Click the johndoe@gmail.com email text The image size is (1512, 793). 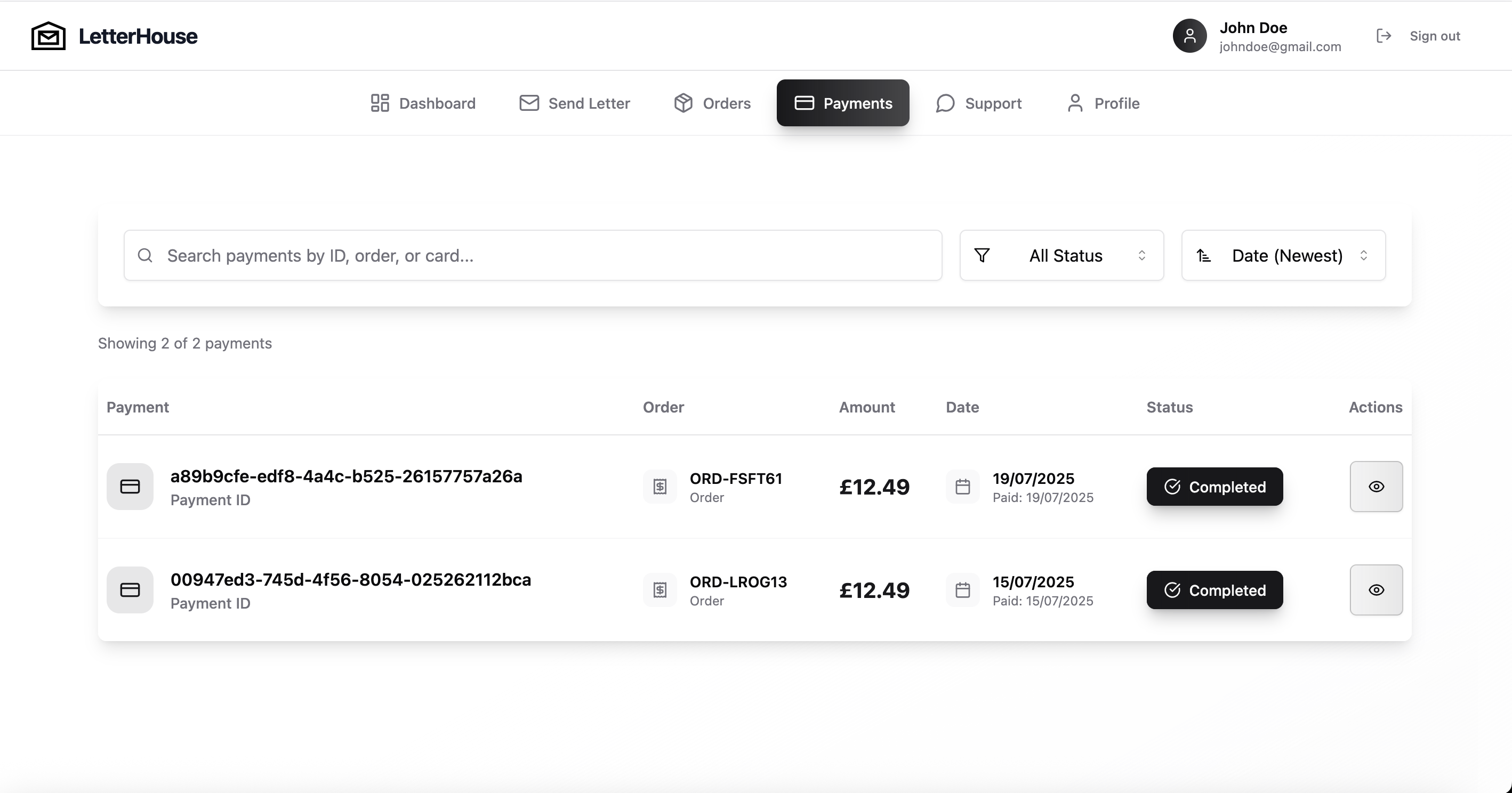click(1280, 47)
